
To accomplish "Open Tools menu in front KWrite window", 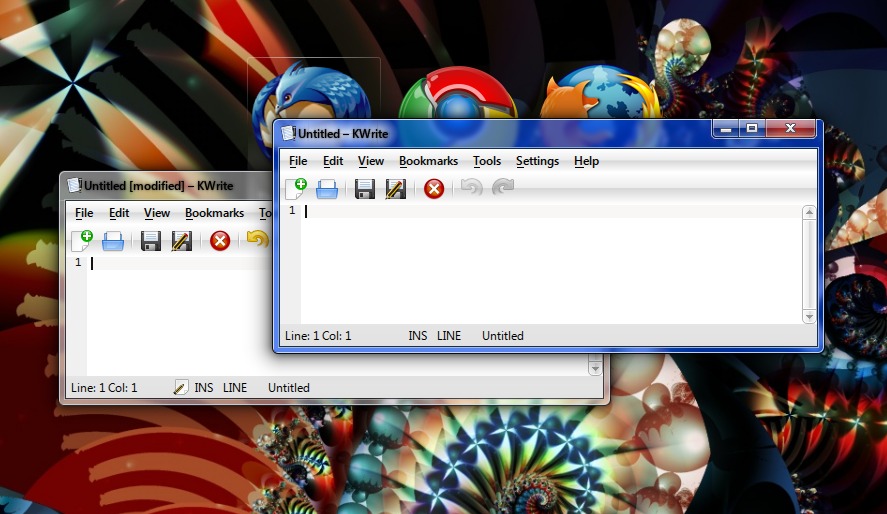I will point(487,161).
